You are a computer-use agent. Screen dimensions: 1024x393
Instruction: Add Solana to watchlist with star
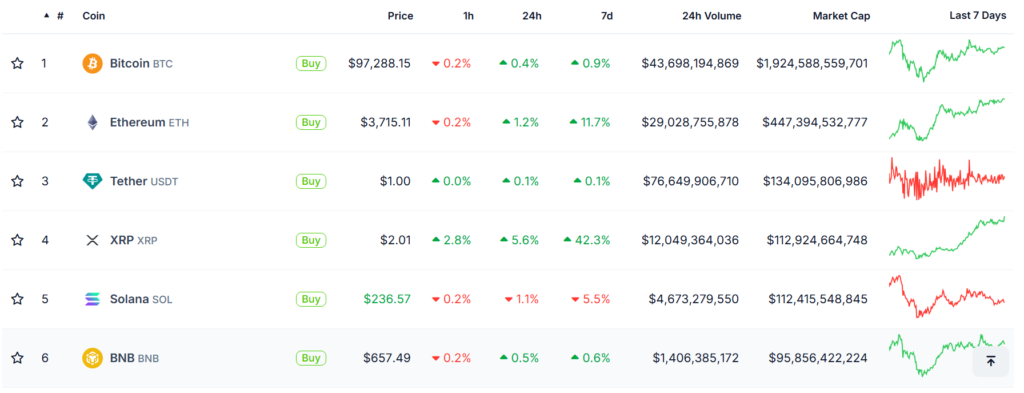click(18, 299)
